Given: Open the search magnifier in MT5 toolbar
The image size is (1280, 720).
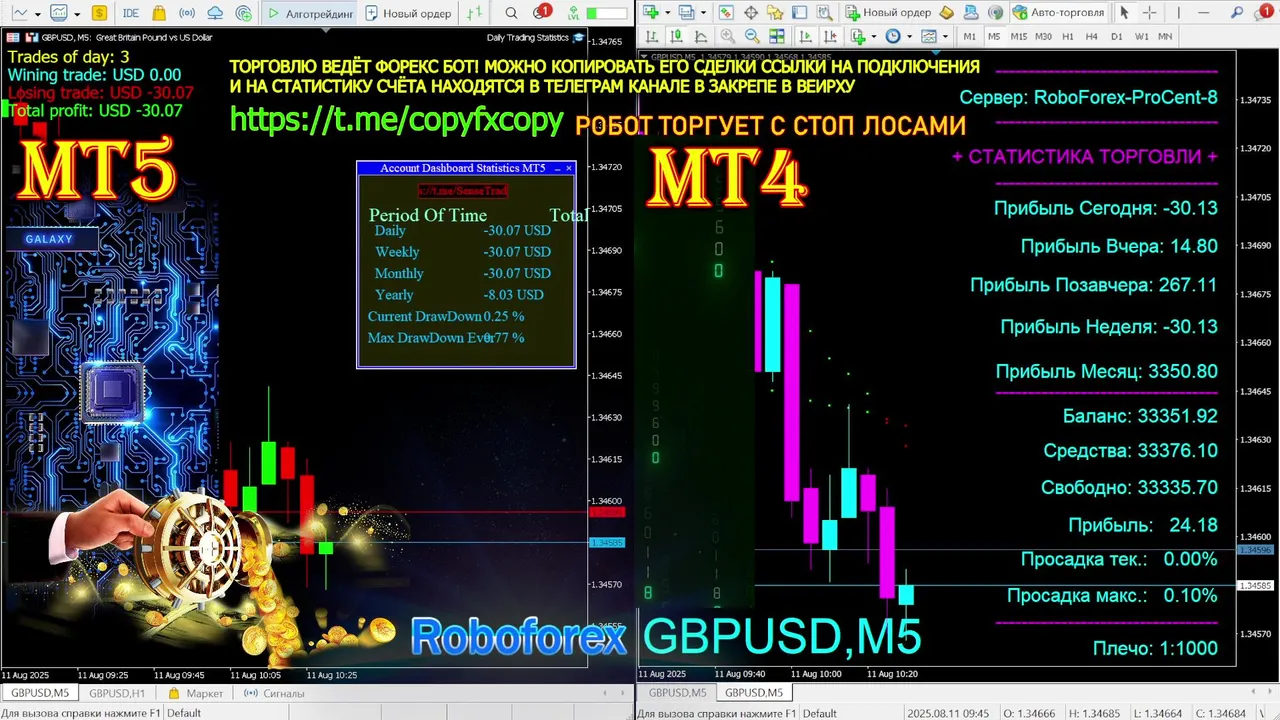Looking at the screenshot, I should click(511, 13).
